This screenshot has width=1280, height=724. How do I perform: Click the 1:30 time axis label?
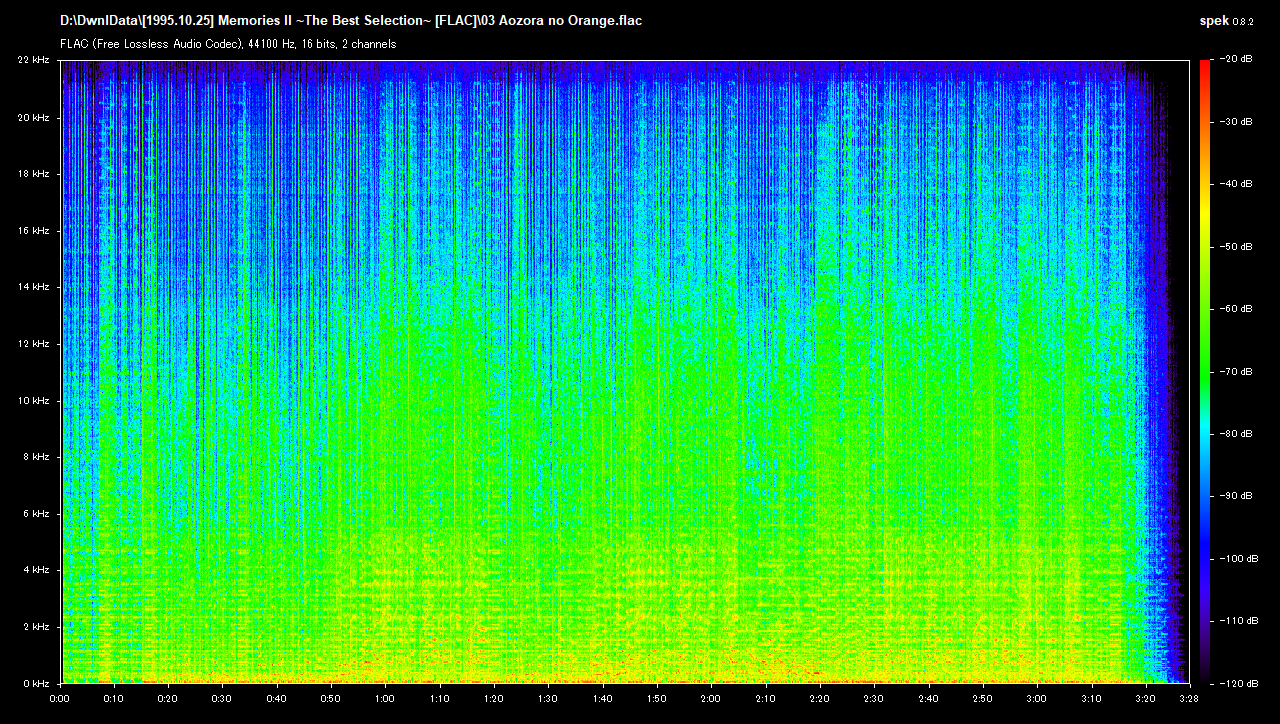click(x=548, y=699)
